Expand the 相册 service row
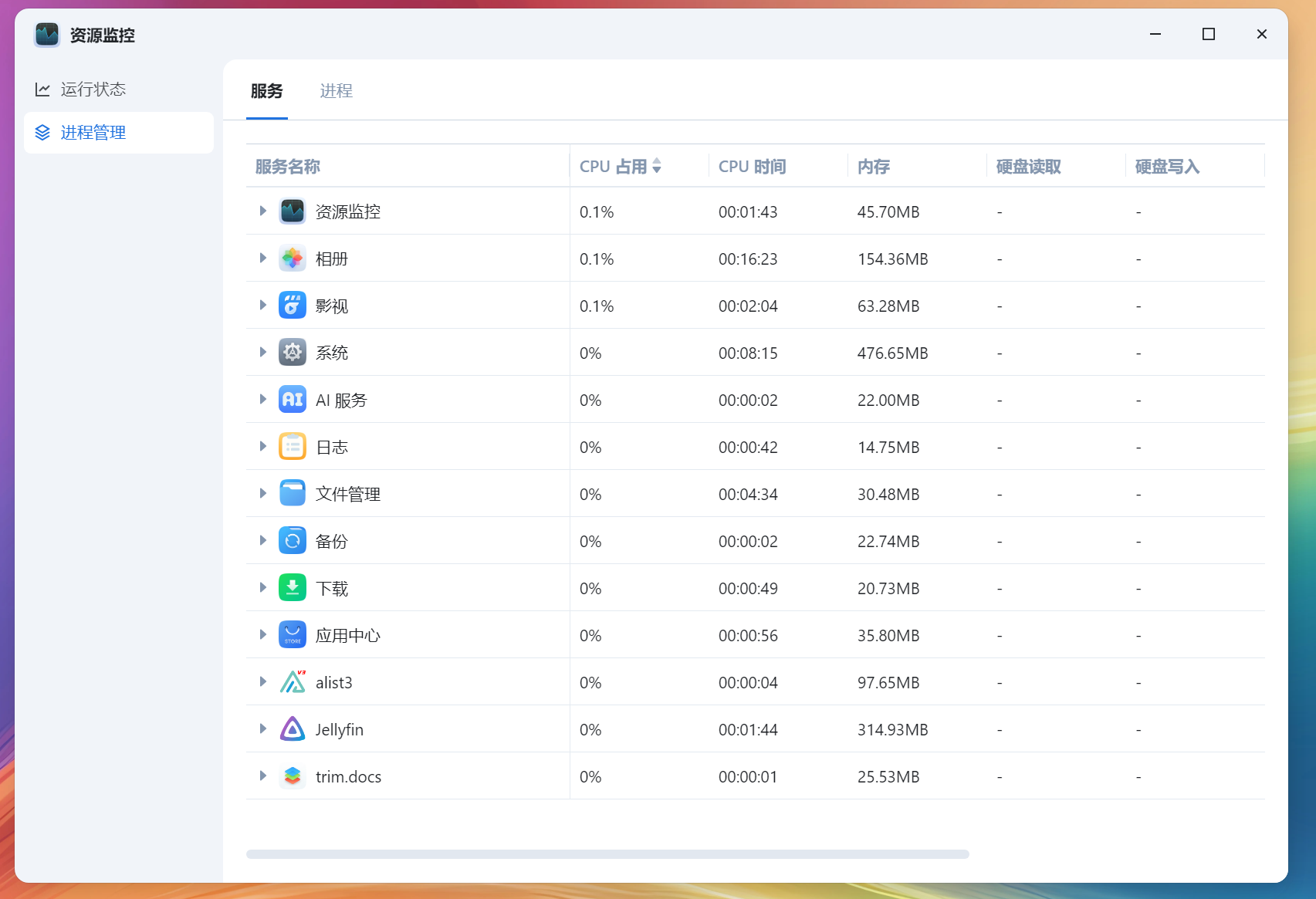This screenshot has width=1316, height=899. tap(263, 259)
